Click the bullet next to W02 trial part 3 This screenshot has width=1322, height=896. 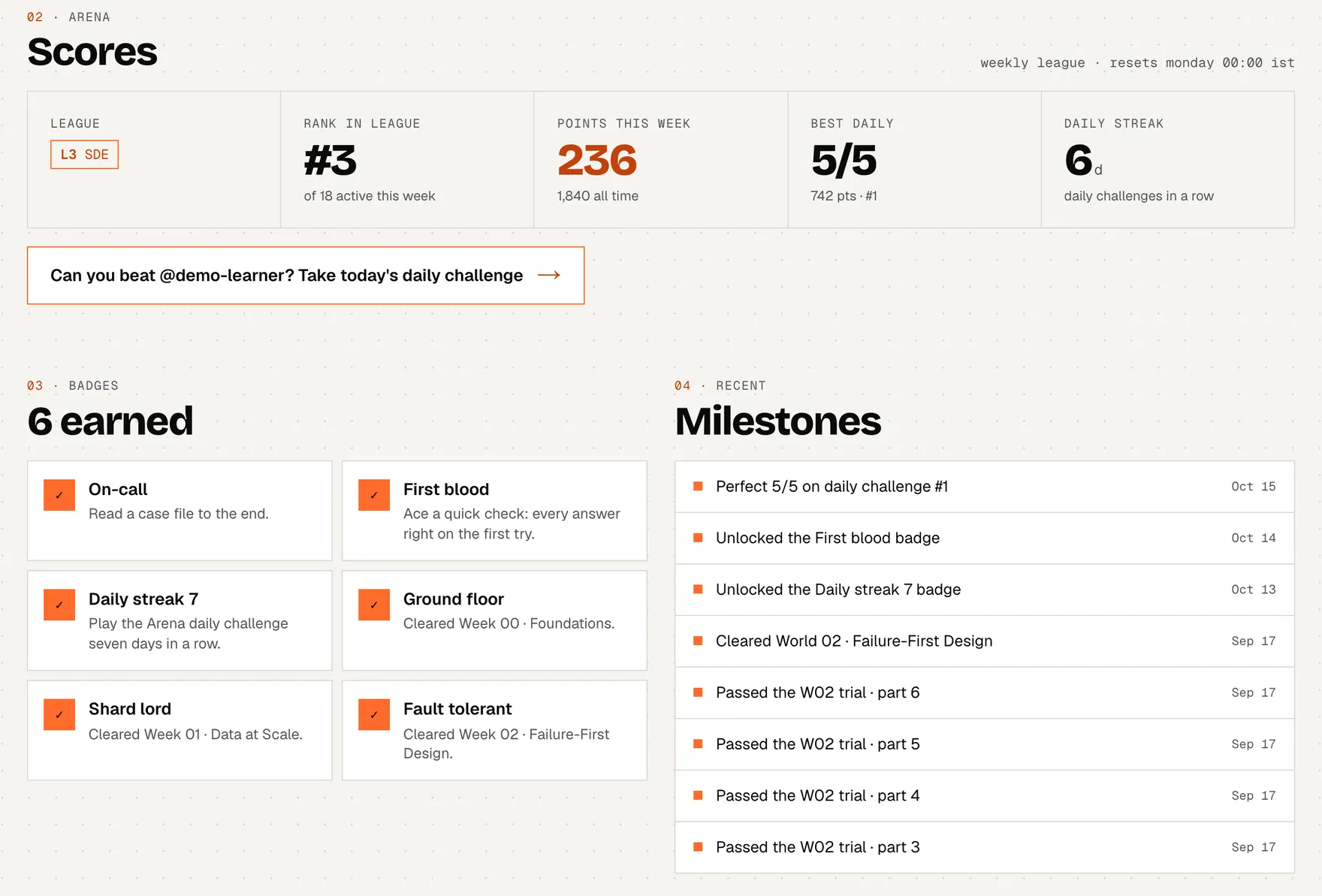698,847
